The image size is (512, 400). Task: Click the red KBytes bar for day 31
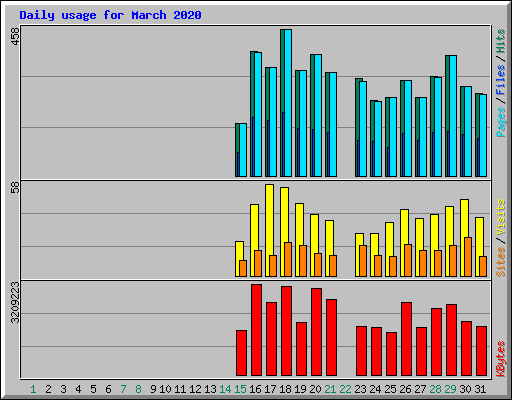click(x=482, y=351)
